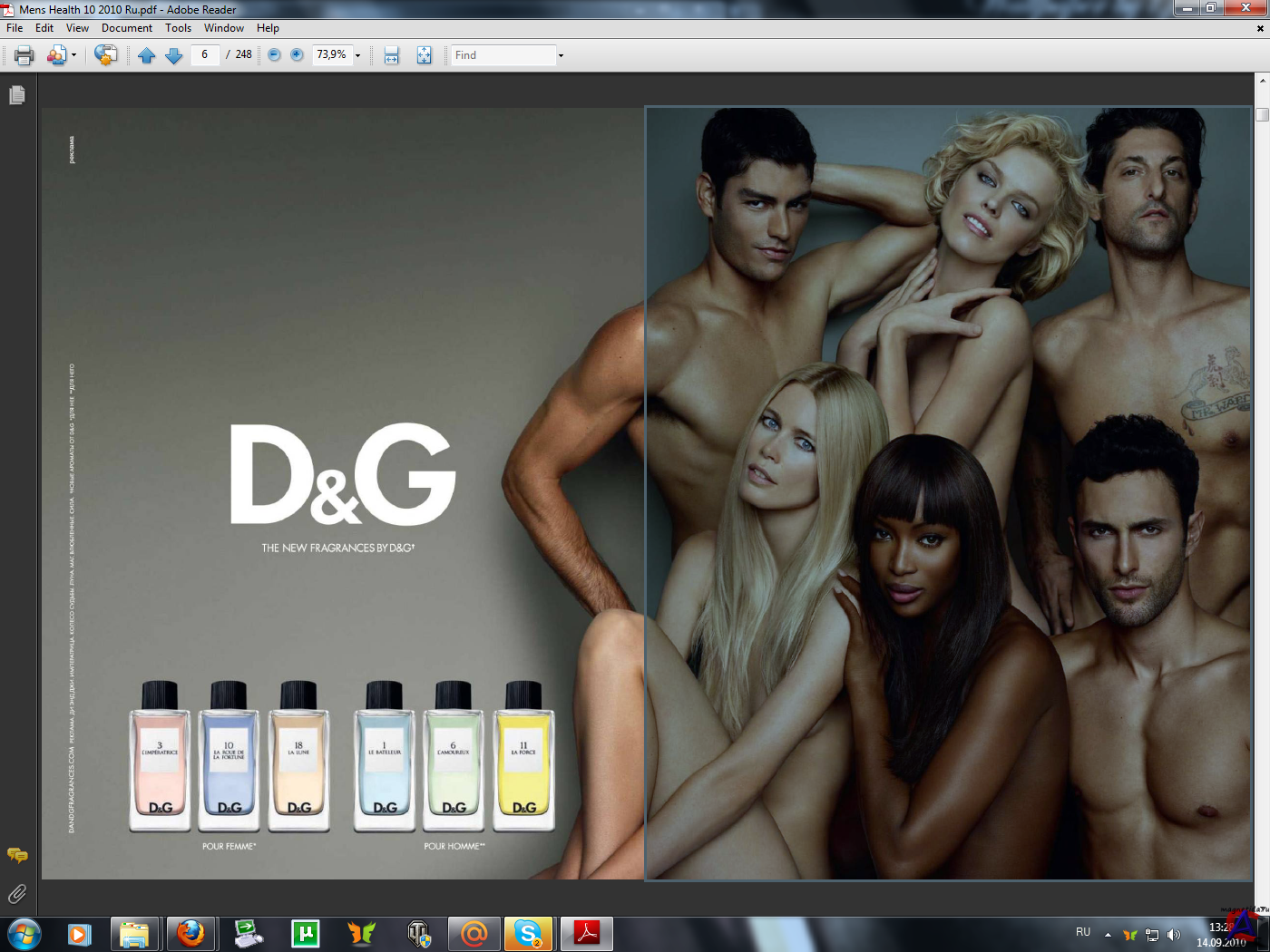Screen dimensions: 1270x952
Task: Click the page number input field
Action: (205, 55)
